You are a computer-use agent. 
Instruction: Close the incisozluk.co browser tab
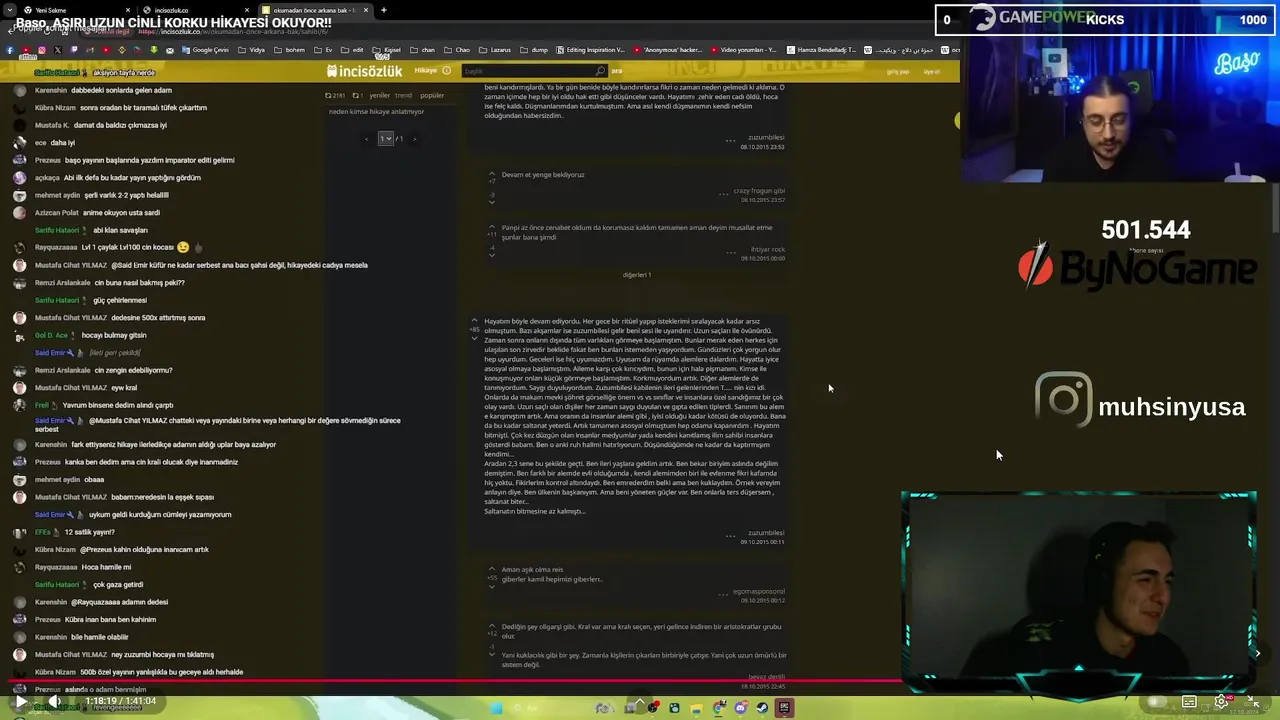coord(247,10)
